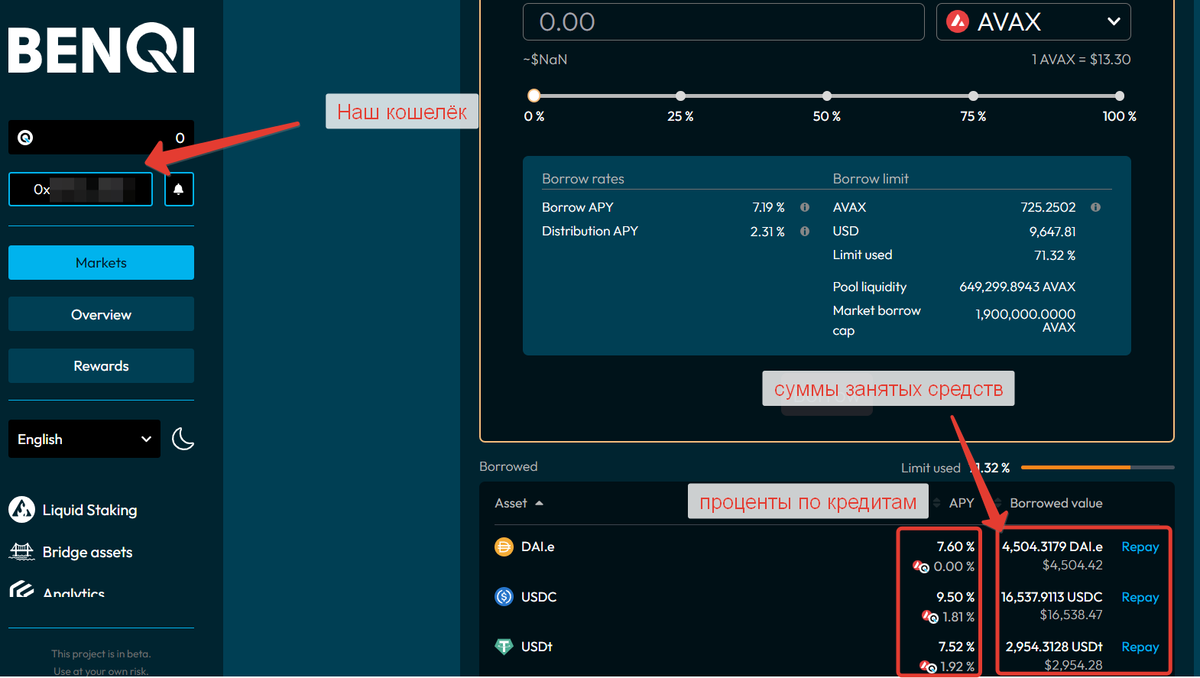
Task: Click the DAI.e 7.60 % APY
Action: click(x=955, y=546)
